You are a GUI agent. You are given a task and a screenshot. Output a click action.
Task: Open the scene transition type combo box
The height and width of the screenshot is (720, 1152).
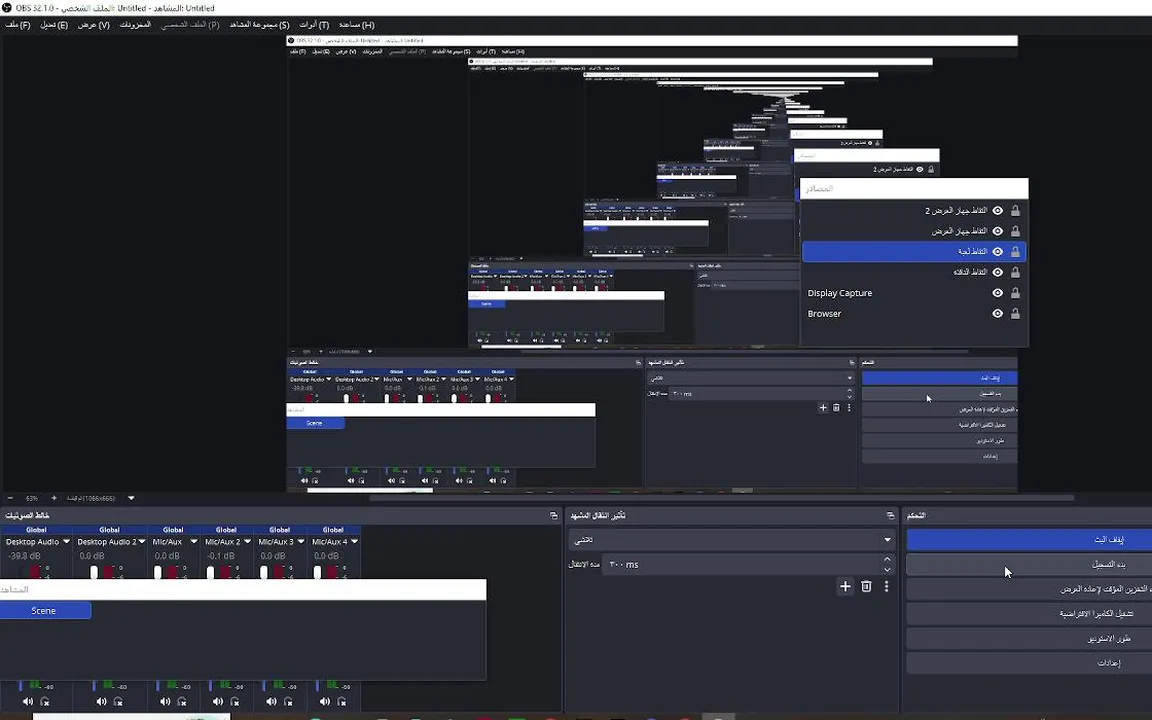(732, 540)
